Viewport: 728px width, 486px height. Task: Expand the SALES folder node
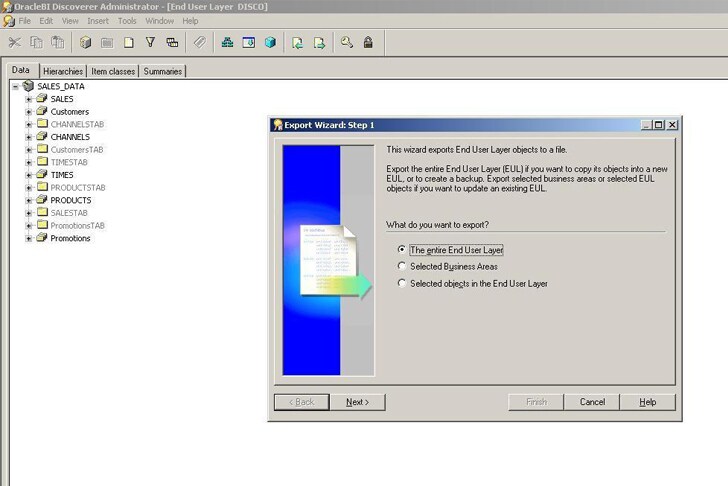29,99
